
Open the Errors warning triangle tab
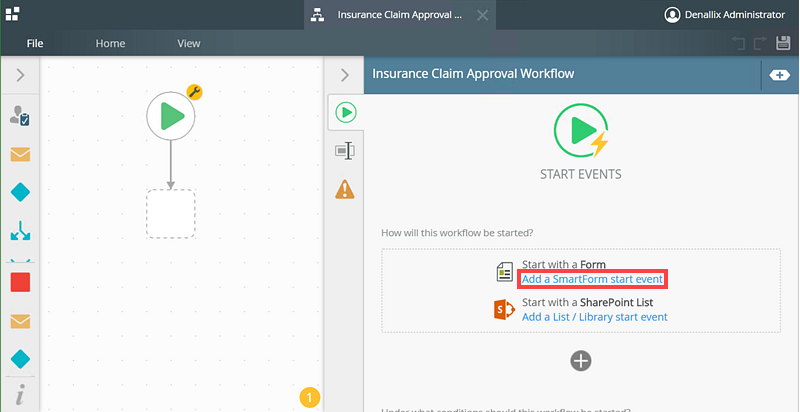345,189
